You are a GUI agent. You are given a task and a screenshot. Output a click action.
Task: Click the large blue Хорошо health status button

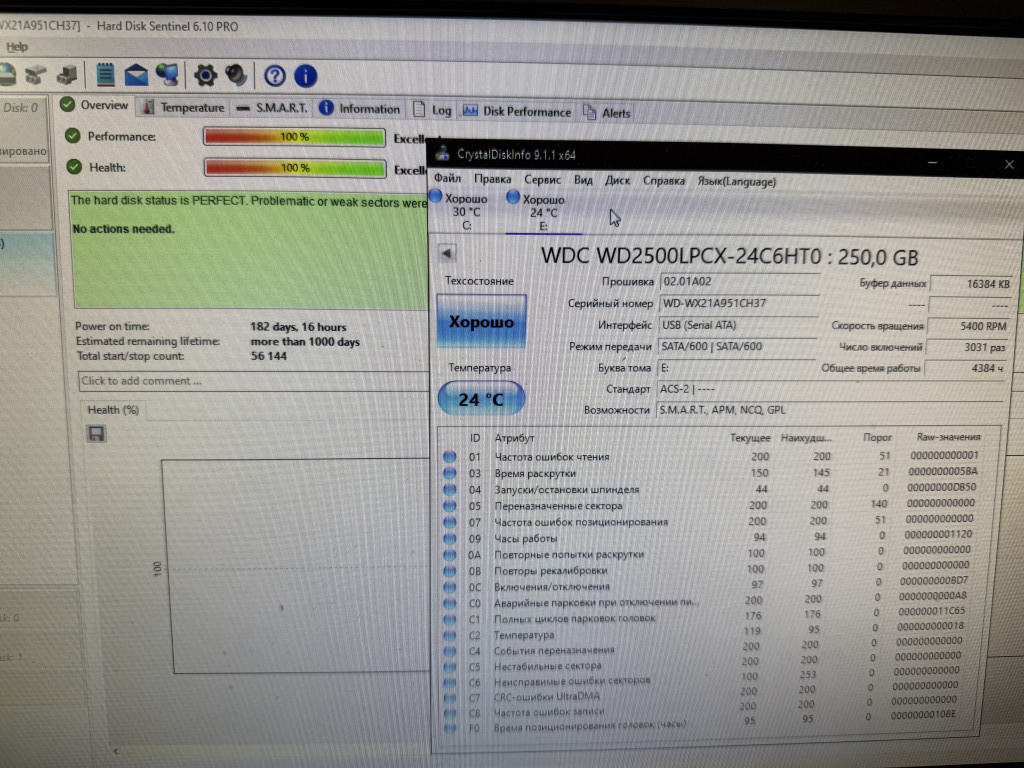[481, 321]
